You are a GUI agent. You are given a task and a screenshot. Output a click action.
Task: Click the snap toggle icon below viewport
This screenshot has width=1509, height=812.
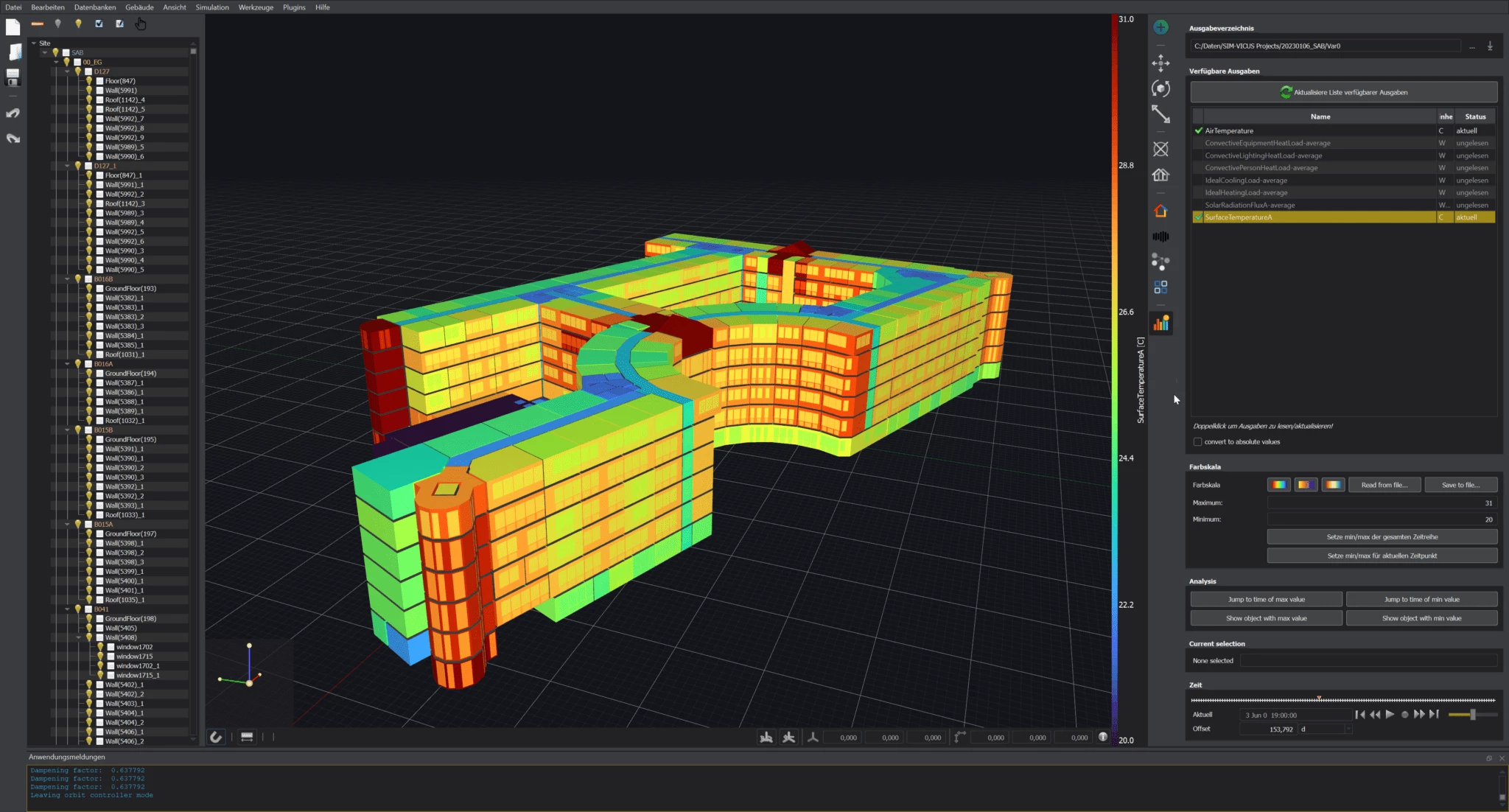pyautogui.click(x=216, y=737)
